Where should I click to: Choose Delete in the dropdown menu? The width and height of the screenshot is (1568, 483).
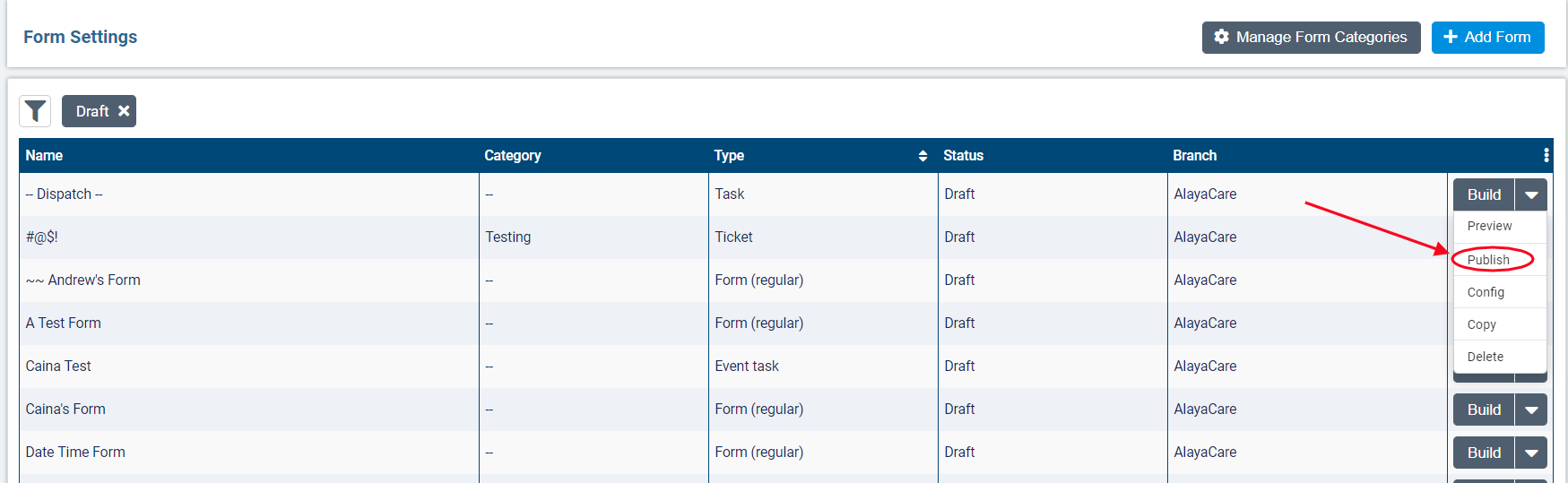pyautogui.click(x=1500, y=357)
